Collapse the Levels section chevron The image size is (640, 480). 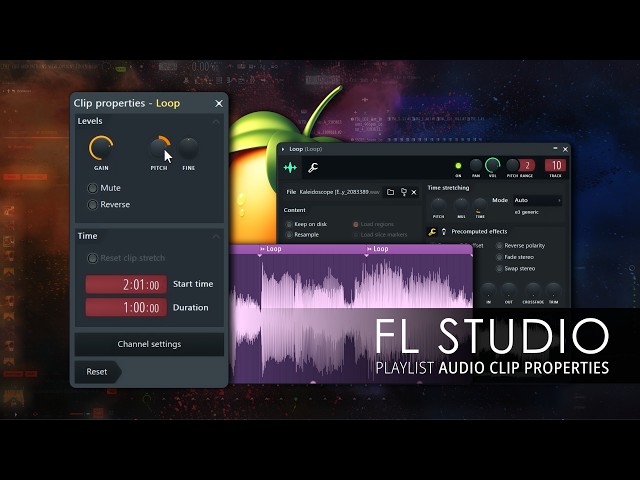(x=216, y=122)
